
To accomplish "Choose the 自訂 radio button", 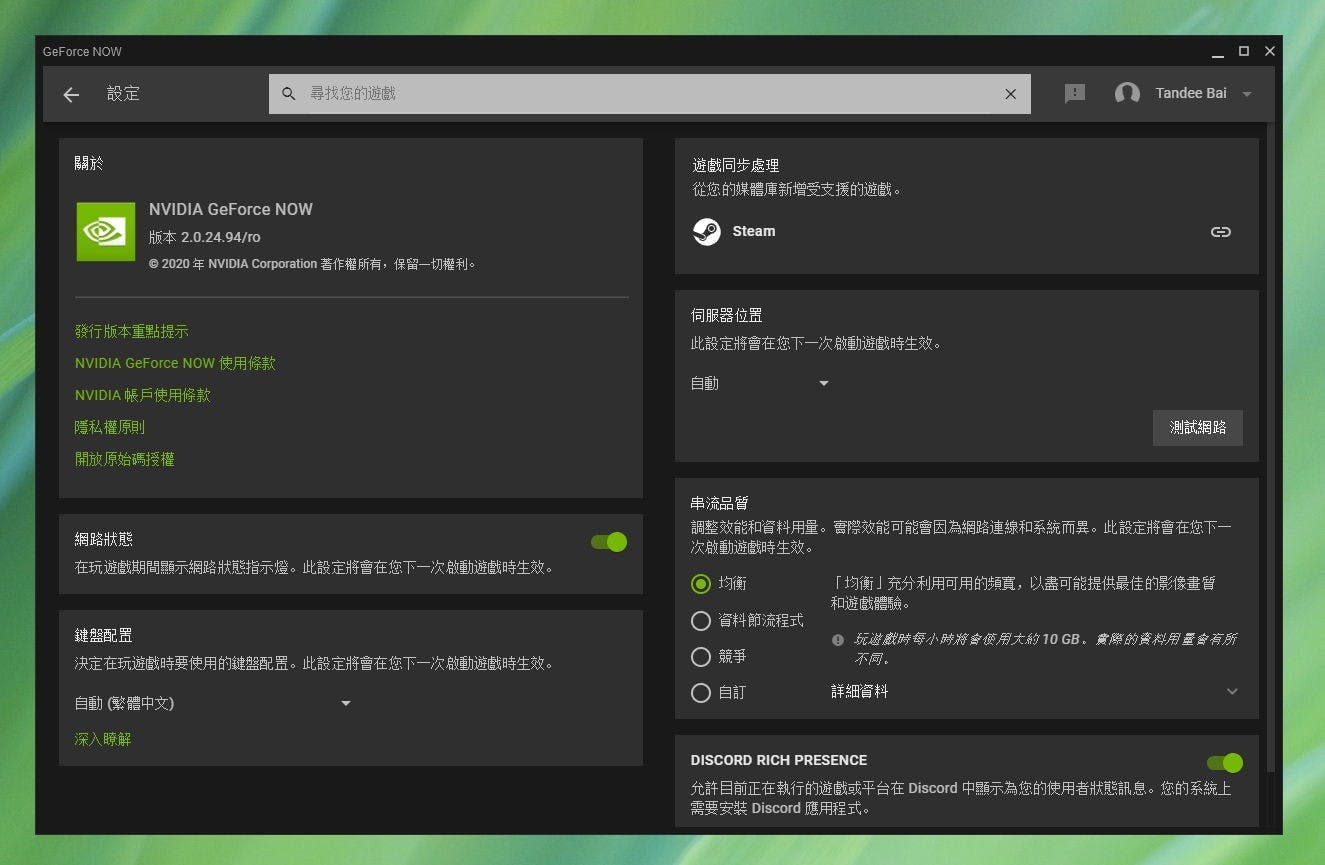I will 701,692.
